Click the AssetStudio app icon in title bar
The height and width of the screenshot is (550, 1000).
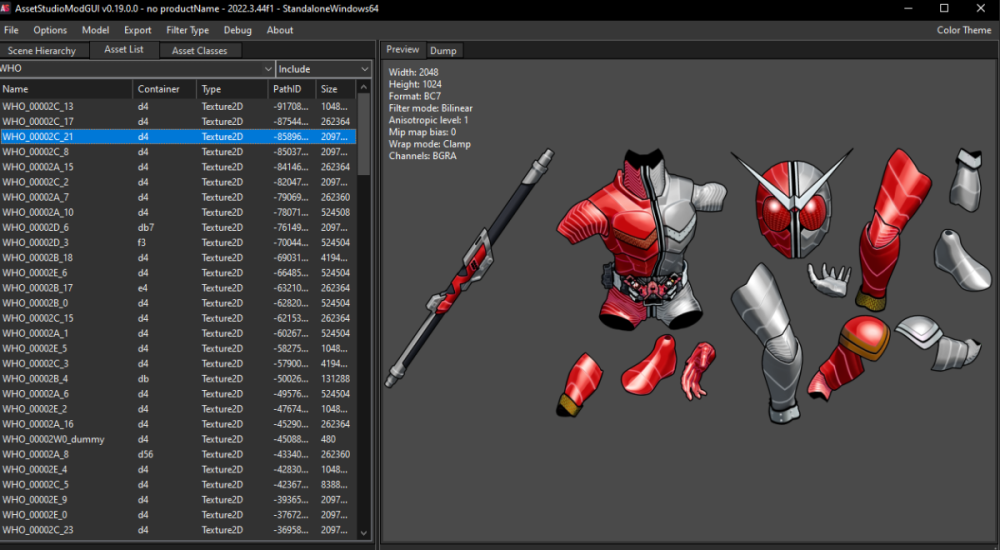(x=4, y=8)
